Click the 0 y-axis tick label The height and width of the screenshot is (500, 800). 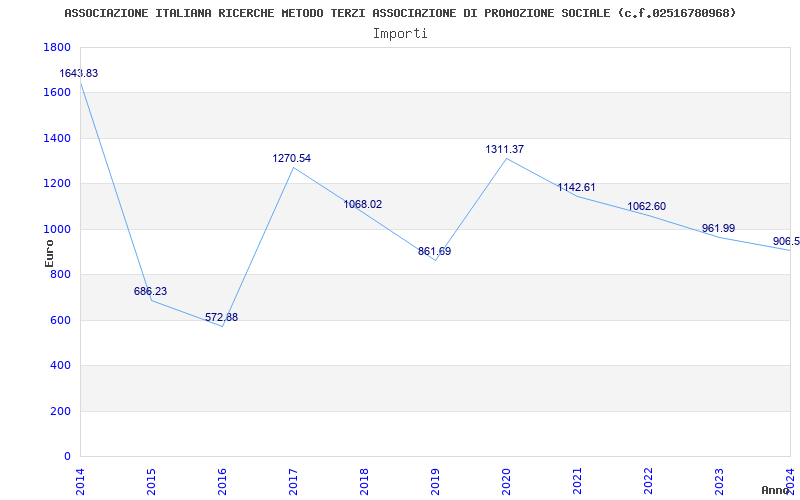67,457
